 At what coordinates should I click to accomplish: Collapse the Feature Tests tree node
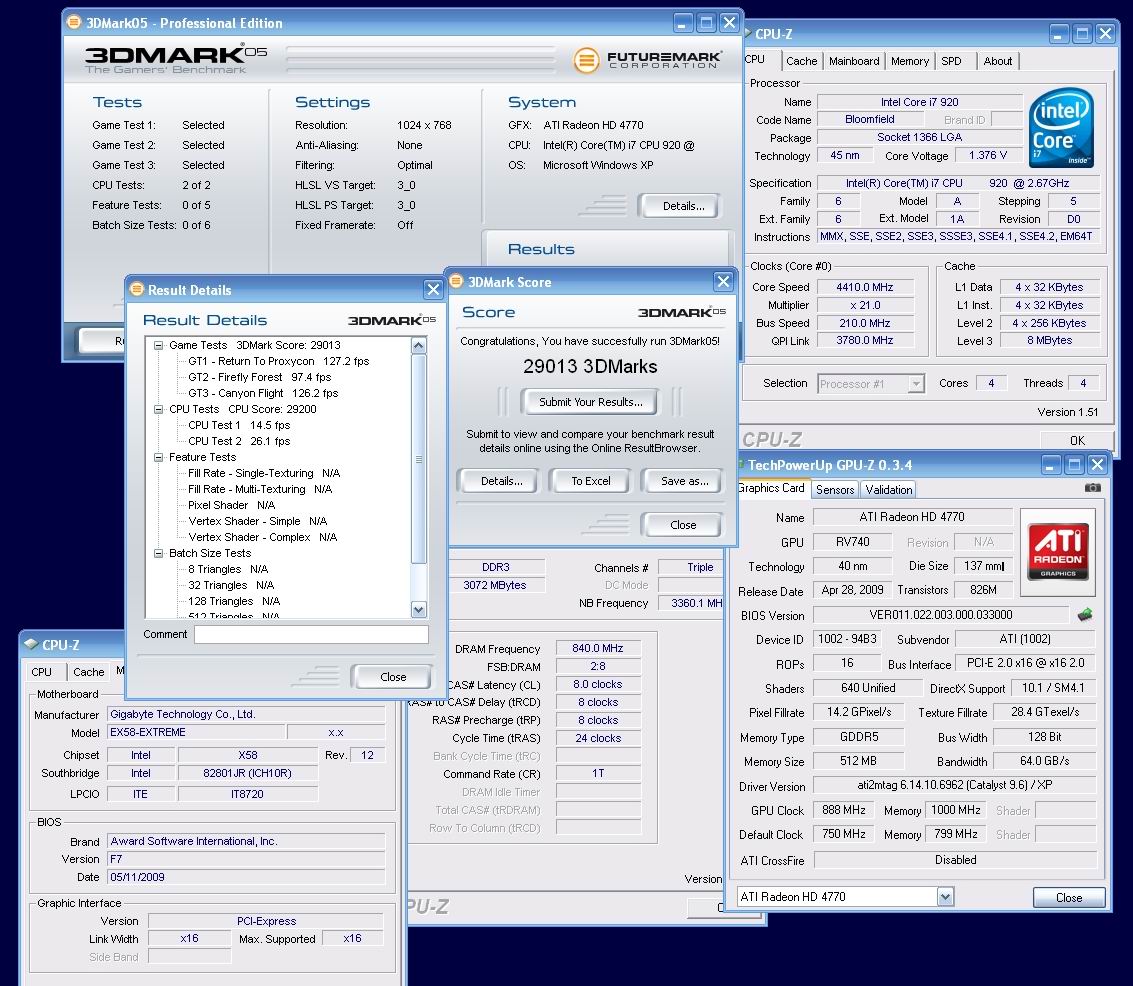tap(158, 457)
